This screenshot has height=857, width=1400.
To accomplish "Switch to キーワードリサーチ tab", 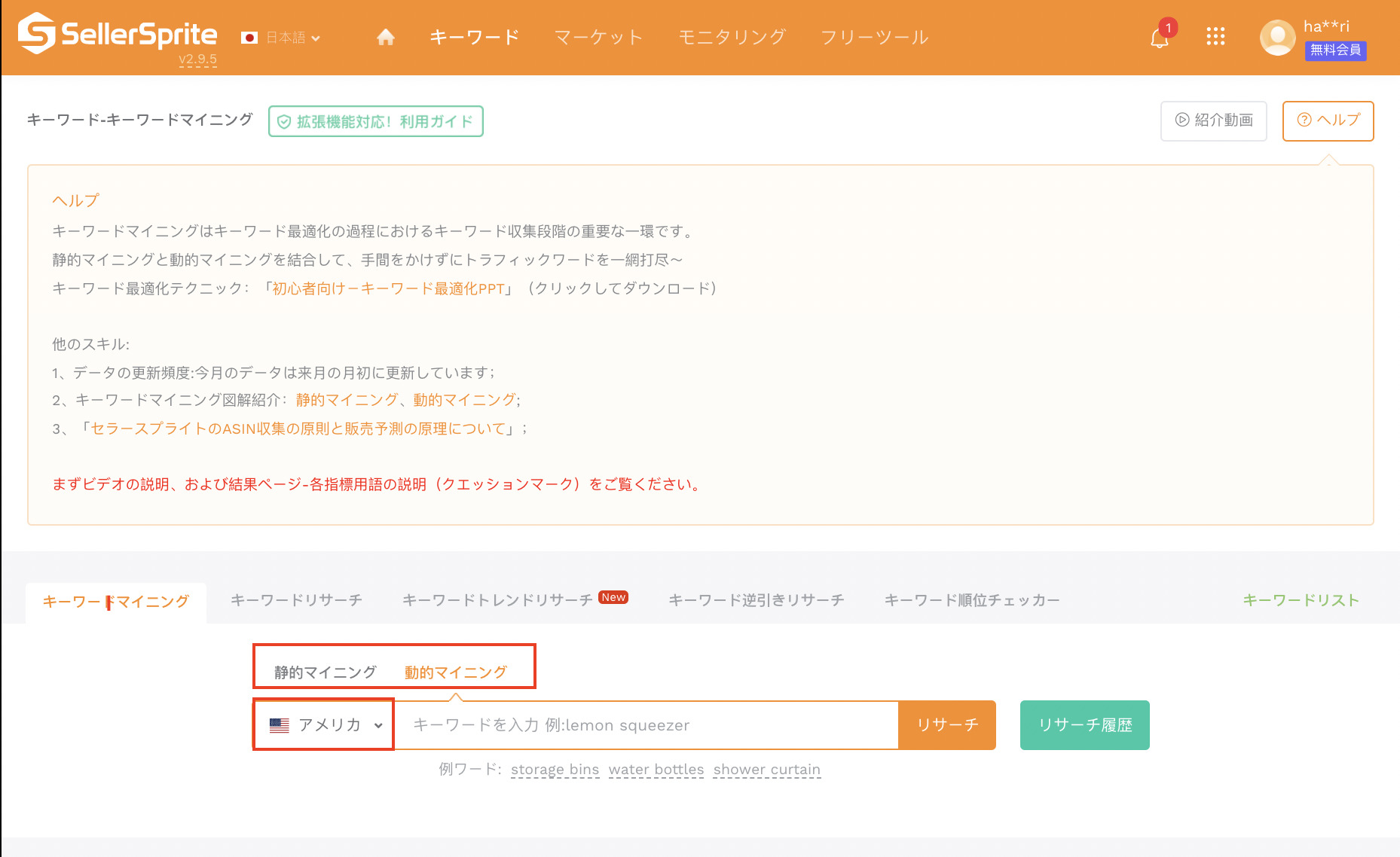I will pos(296,600).
